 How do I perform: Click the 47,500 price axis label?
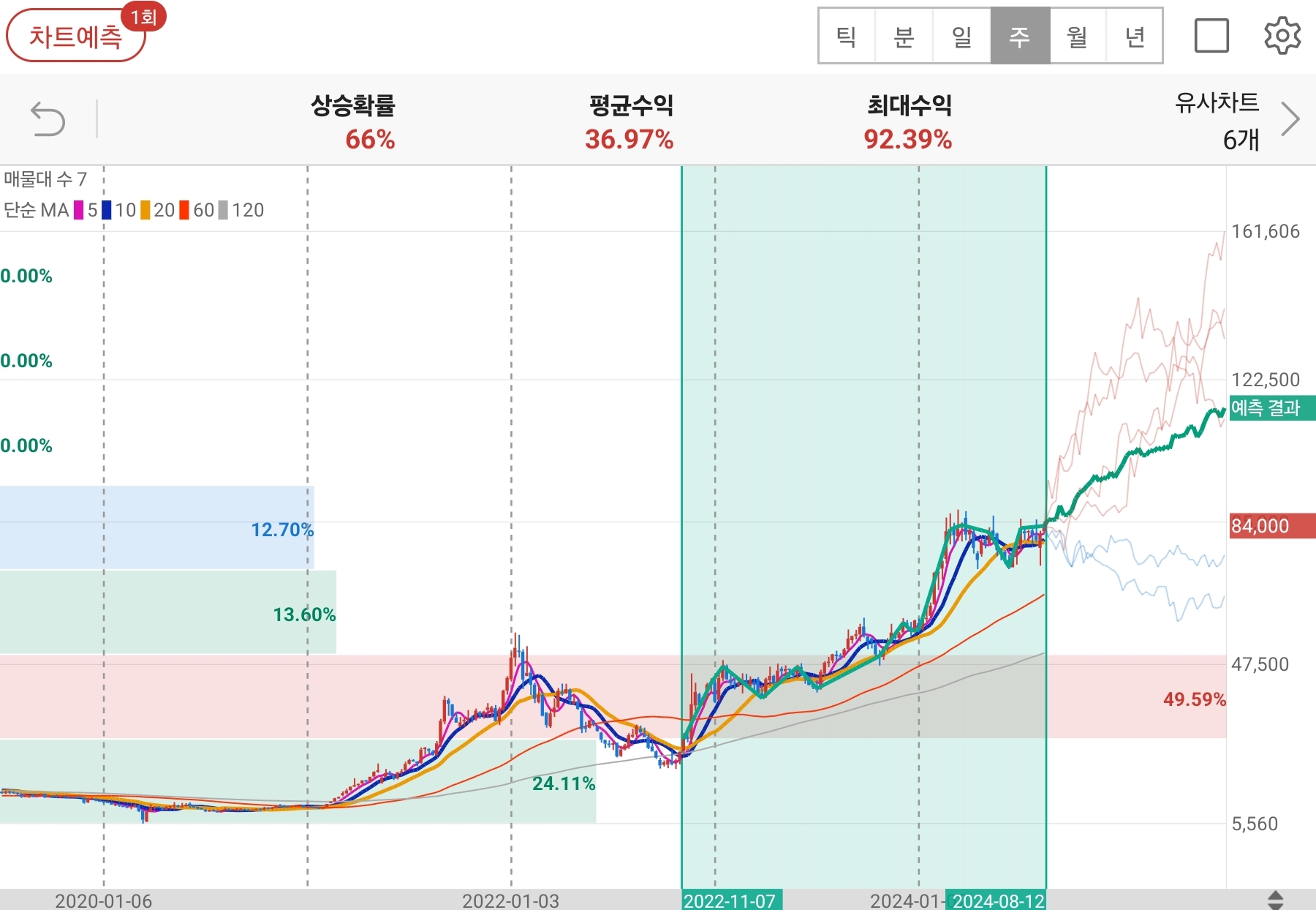click(1260, 664)
